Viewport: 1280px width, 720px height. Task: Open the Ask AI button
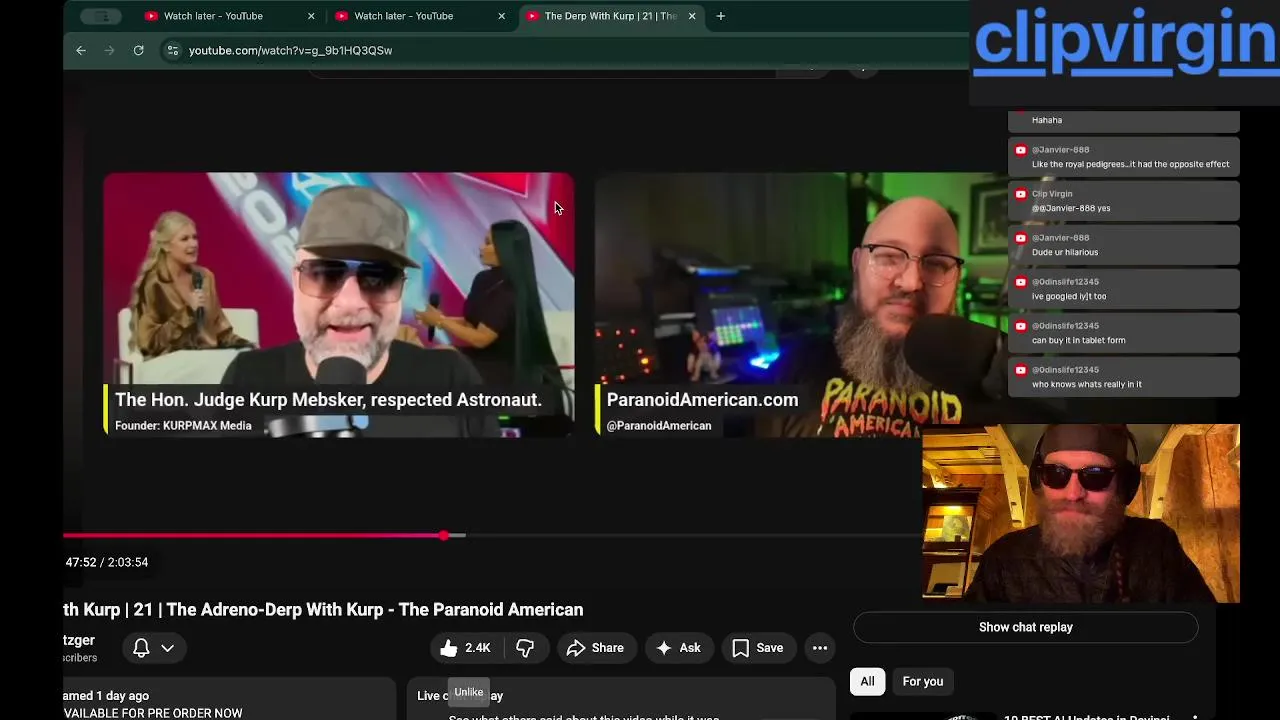[x=678, y=648]
